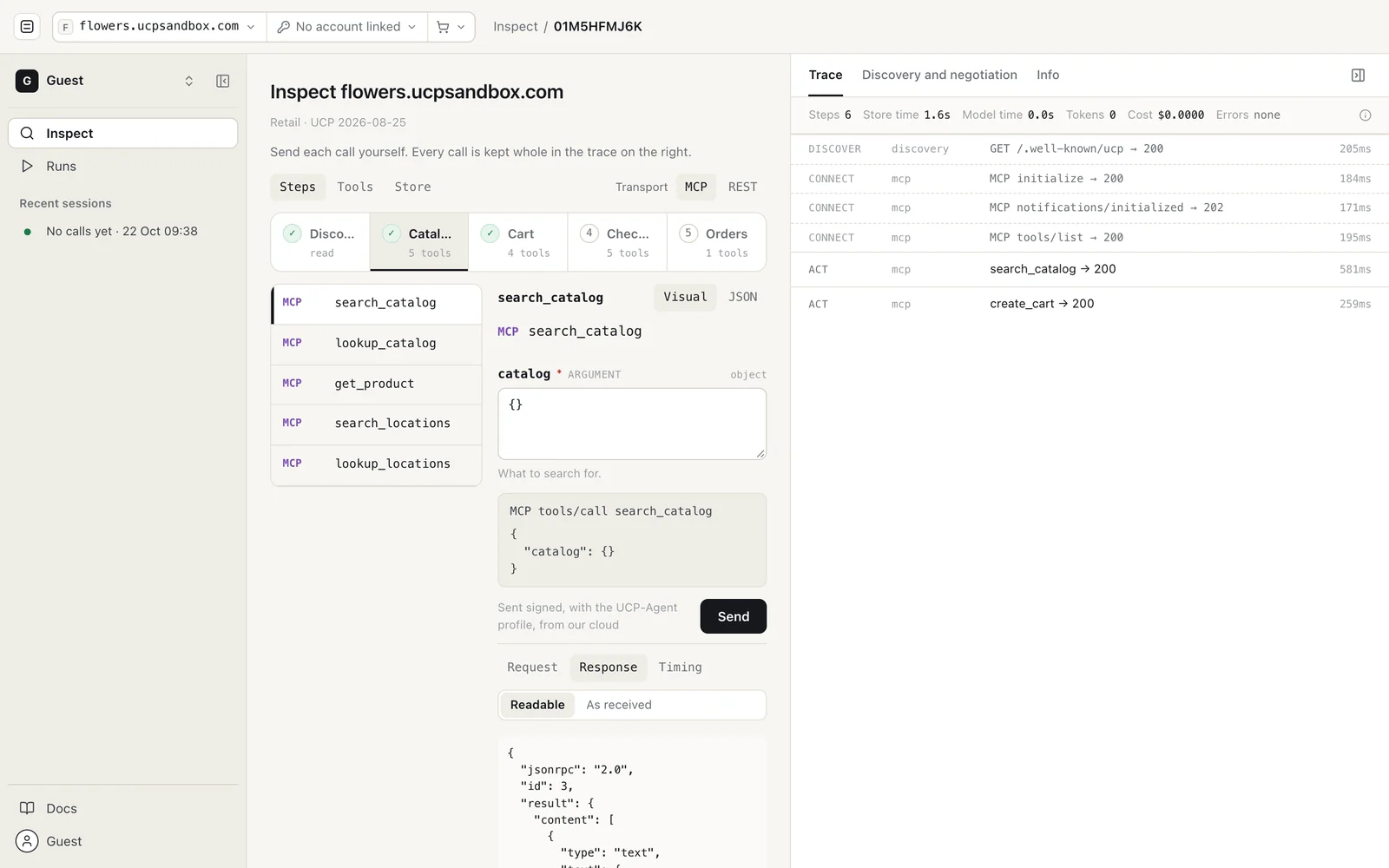Select the Orders step with 1 tools
This screenshot has width=1389, height=868.
point(717,242)
